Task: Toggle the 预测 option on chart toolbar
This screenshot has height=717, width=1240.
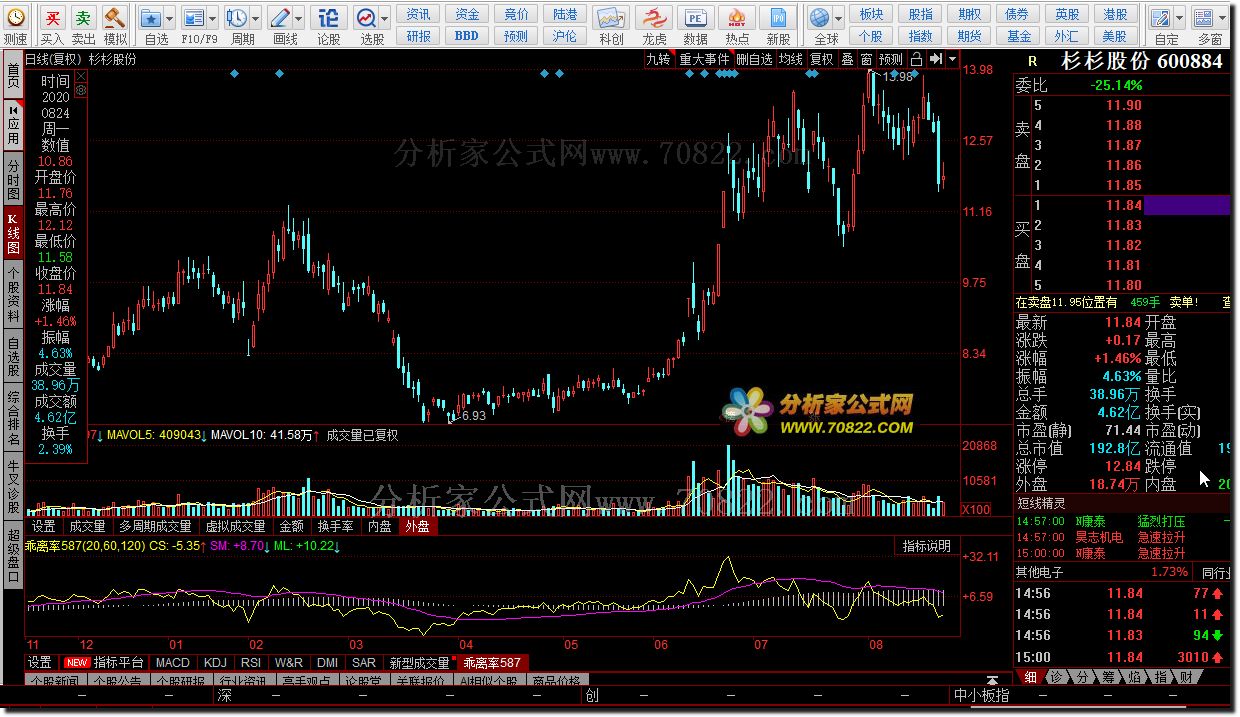Action: click(891, 59)
